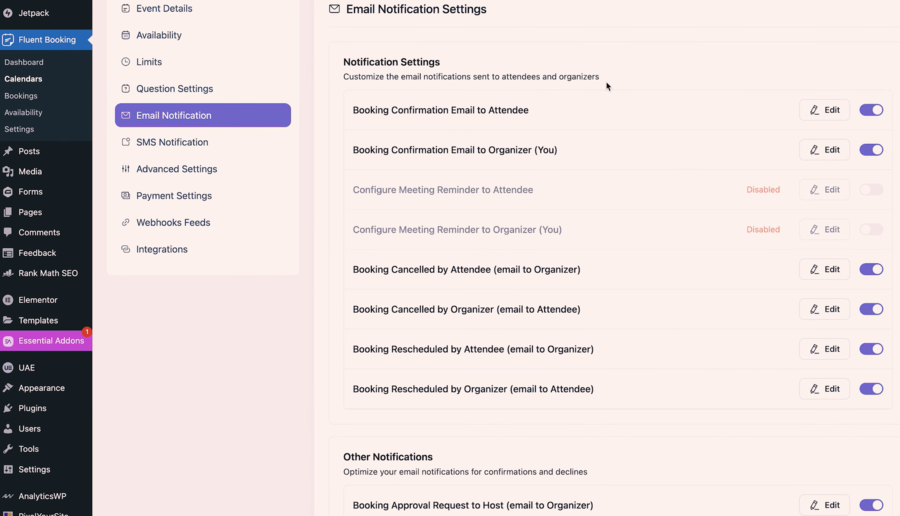900x516 pixels.
Task: Toggle Booking Approval Request to Host notification
Action: (871, 505)
